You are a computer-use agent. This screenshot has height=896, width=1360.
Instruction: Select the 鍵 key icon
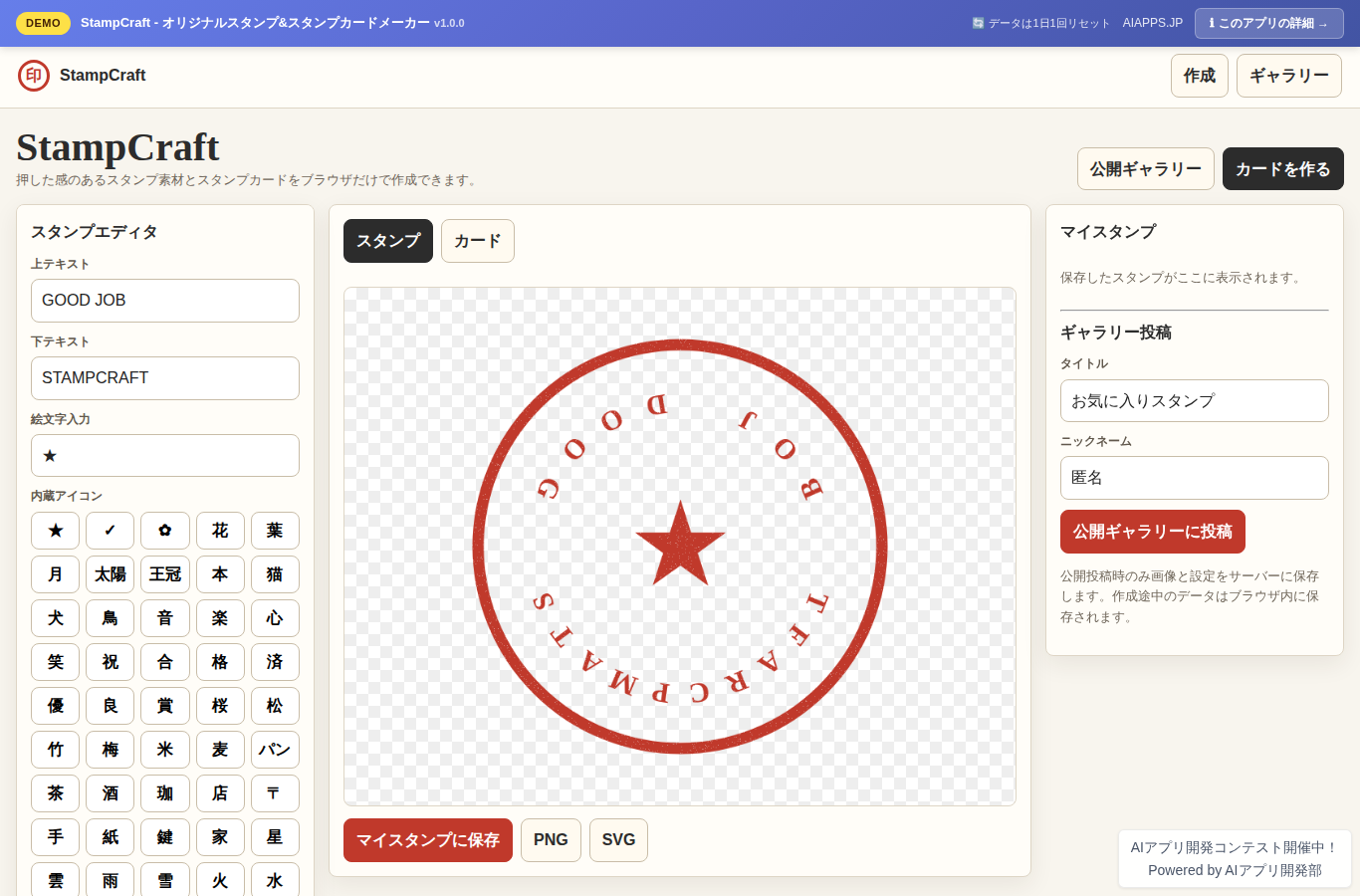pyautogui.click(x=165, y=837)
